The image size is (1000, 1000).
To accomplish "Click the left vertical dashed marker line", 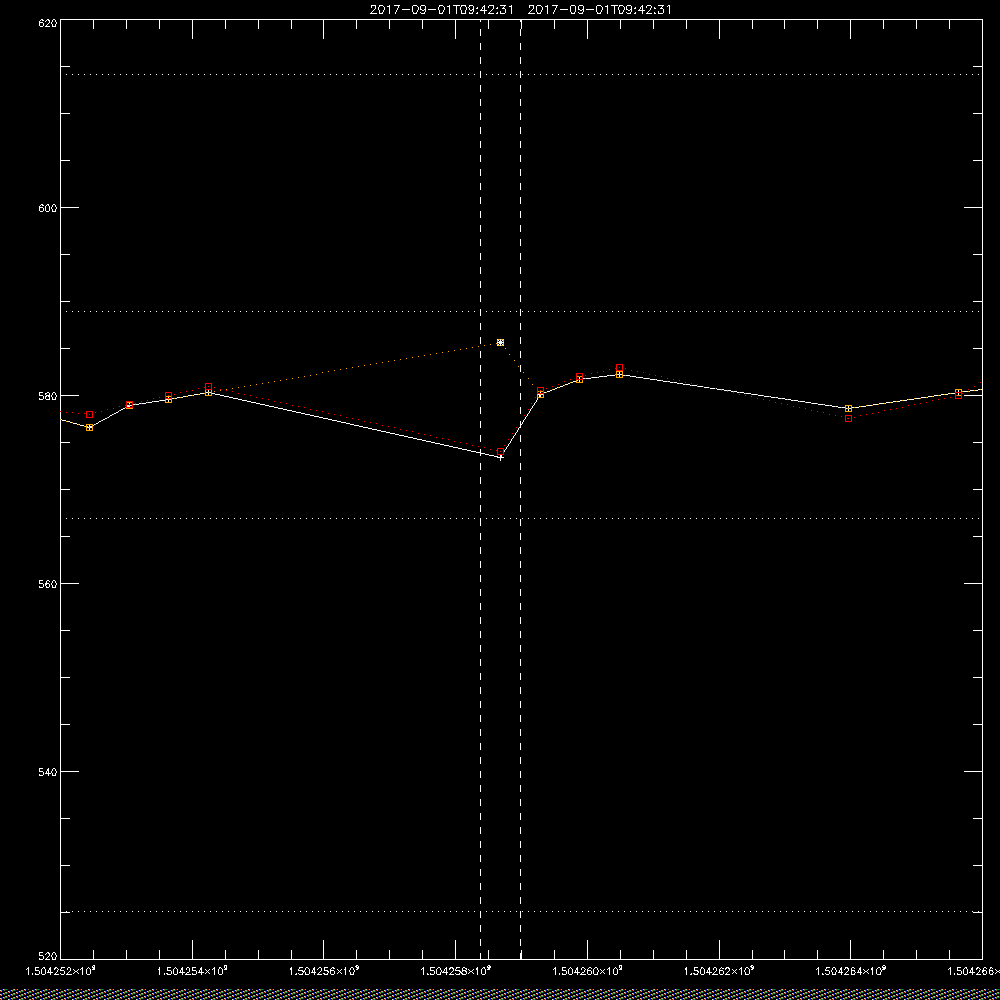I will [480, 489].
